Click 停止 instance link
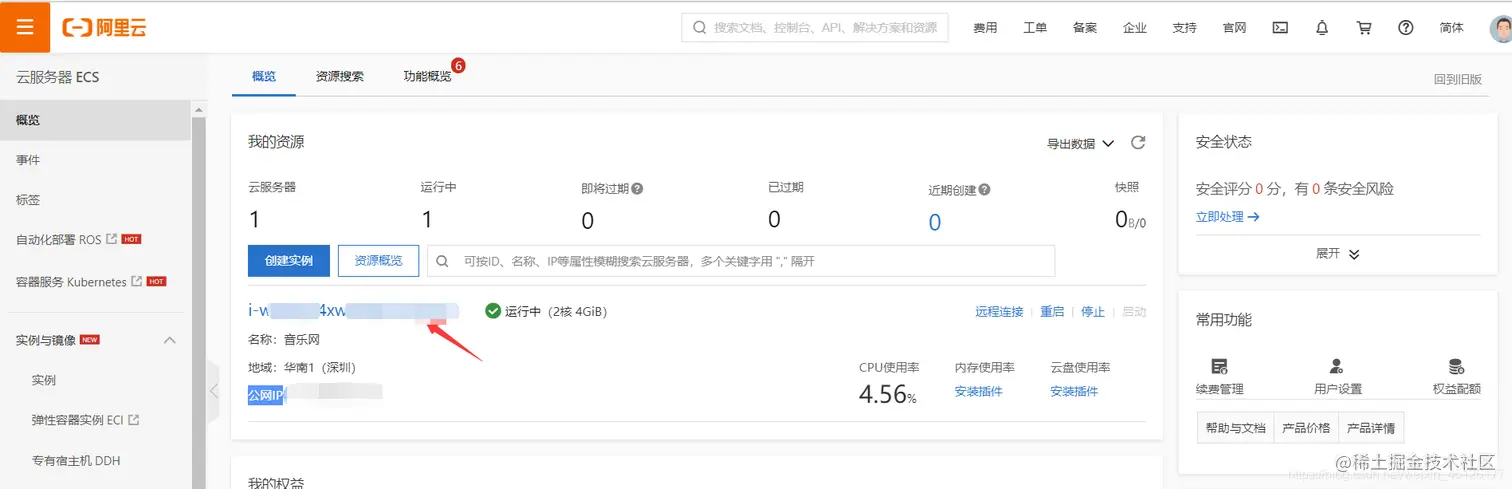Screen dimensions: 1512x489 click(x=1093, y=312)
